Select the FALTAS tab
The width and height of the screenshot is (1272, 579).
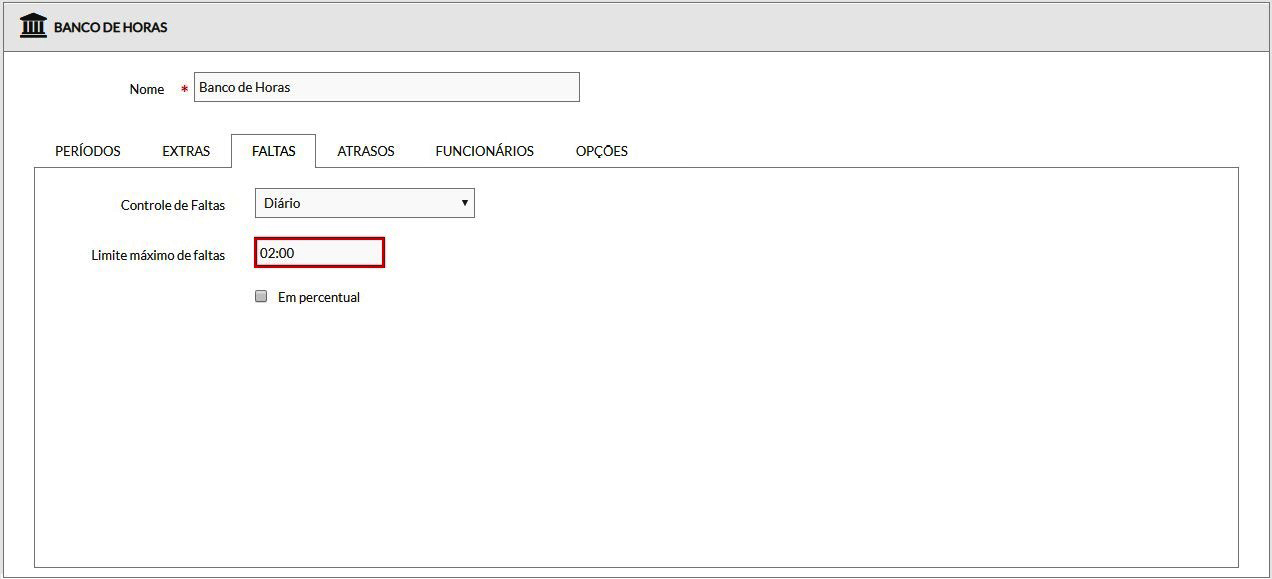pyautogui.click(x=273, y=151)
